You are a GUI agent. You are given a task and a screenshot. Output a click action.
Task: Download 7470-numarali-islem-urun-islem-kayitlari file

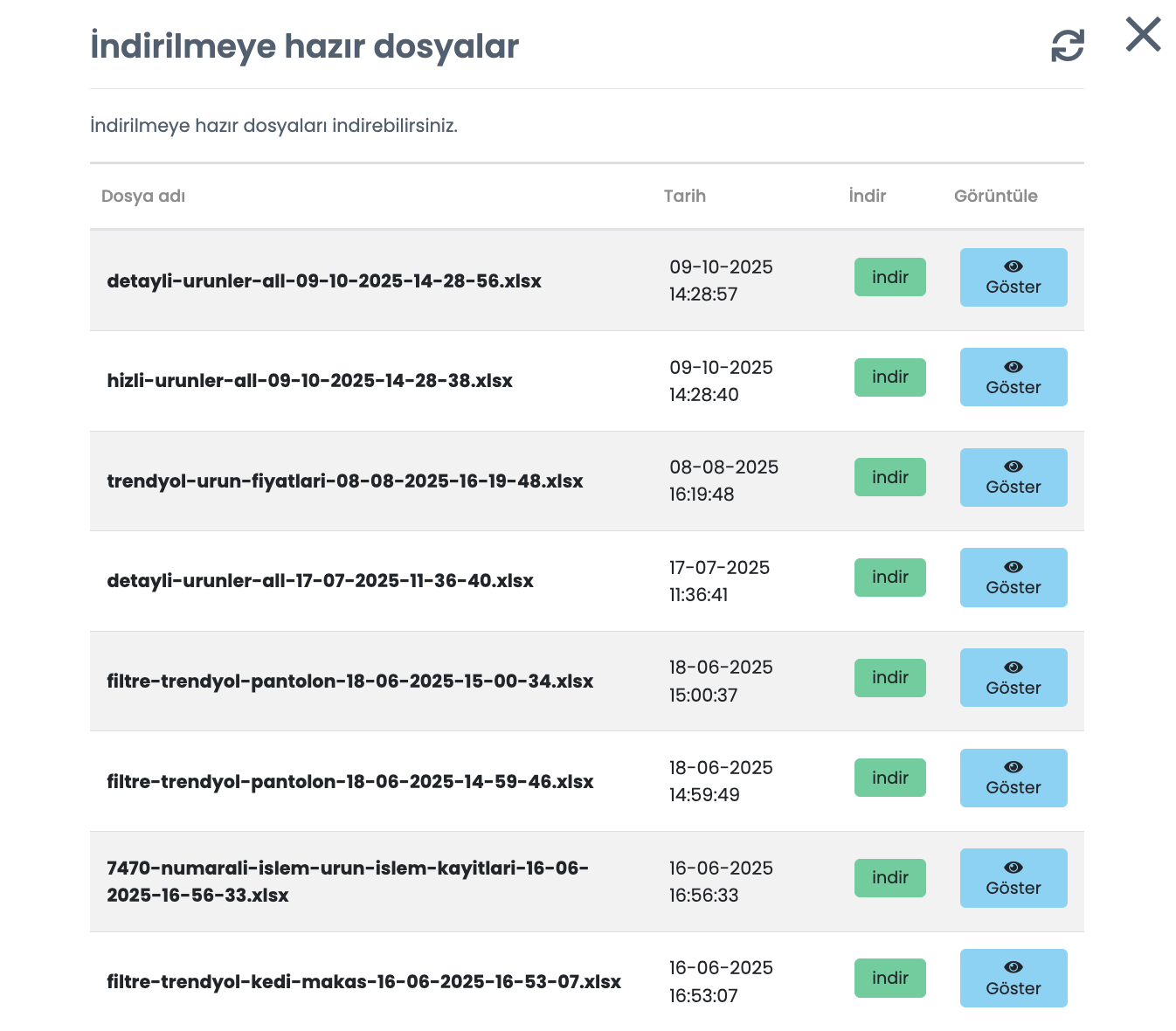coord(890,878)
